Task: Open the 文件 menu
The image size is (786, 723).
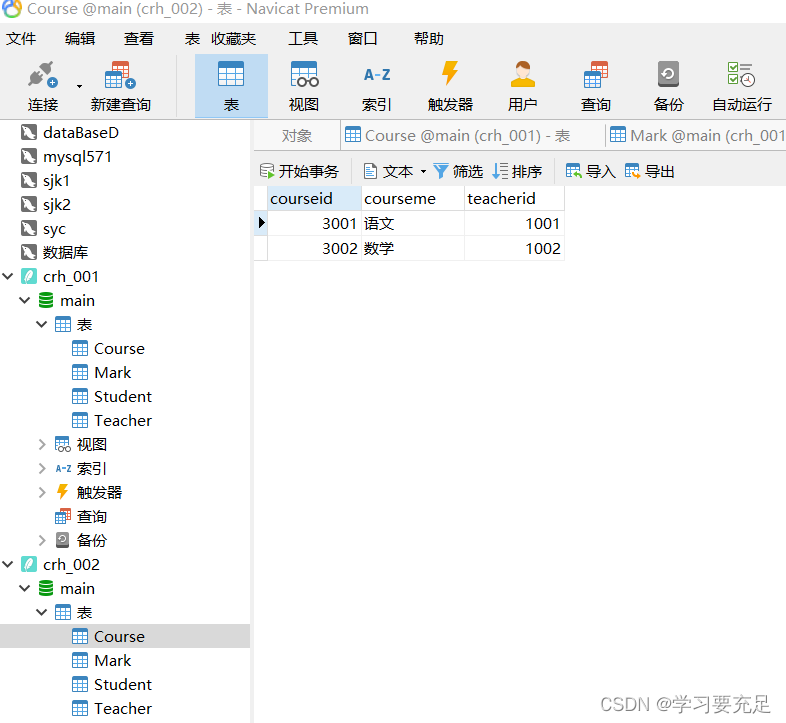Action: point(21,39)
